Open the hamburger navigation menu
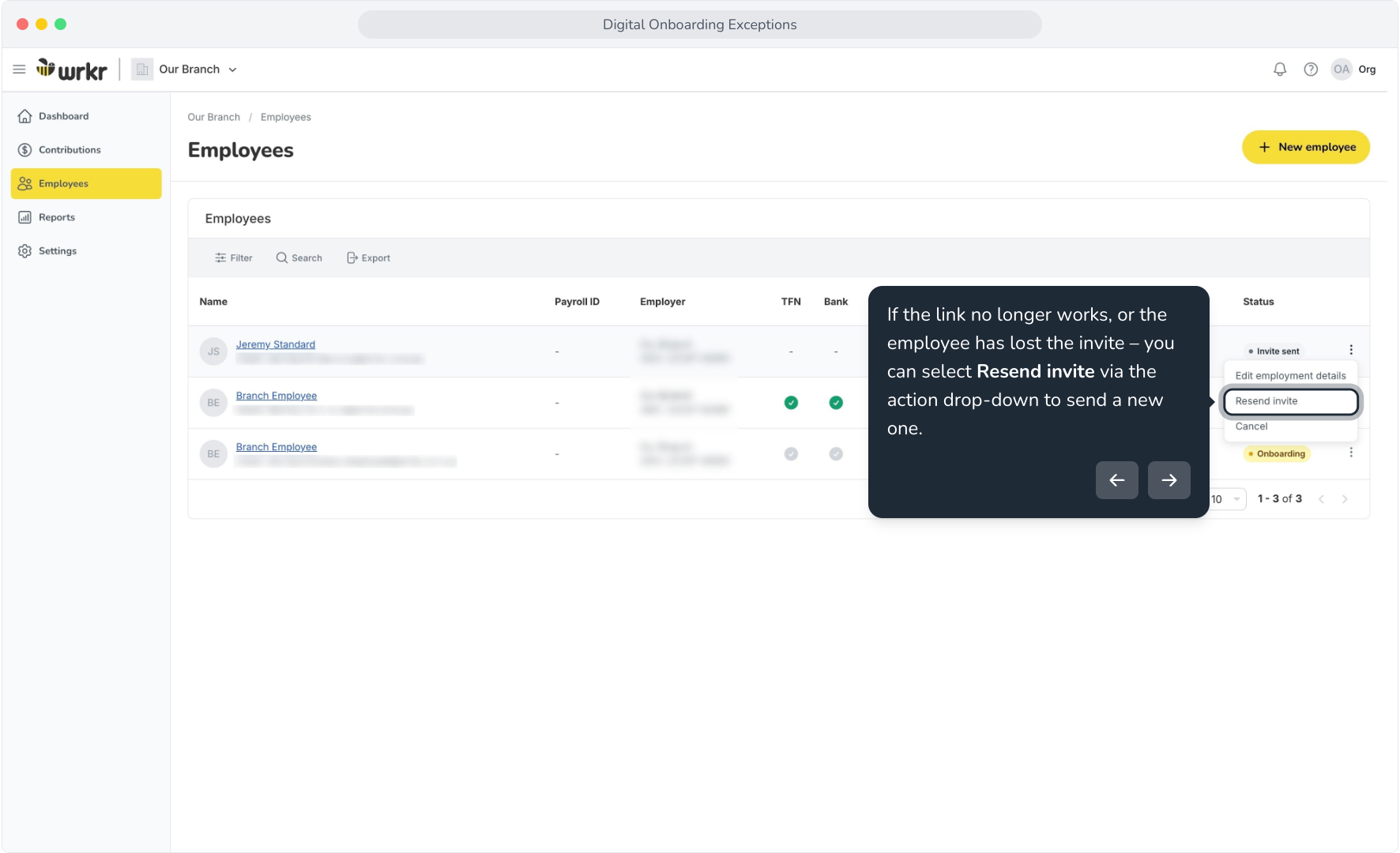The height and width of the screenshot is (853, 1400). 19,70
